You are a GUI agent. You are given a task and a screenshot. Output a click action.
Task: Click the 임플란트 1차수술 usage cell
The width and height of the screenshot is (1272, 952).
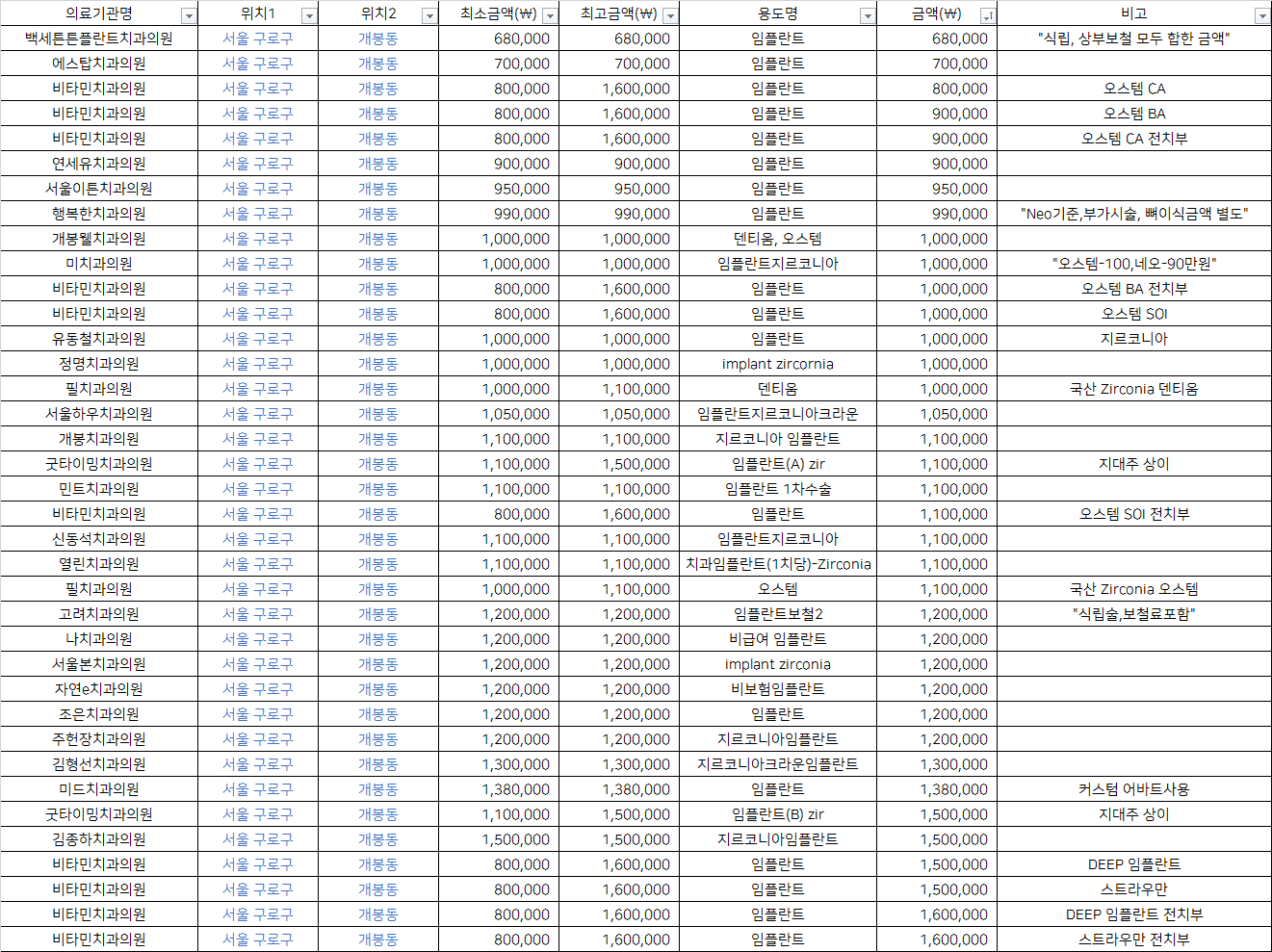(778, 489)
